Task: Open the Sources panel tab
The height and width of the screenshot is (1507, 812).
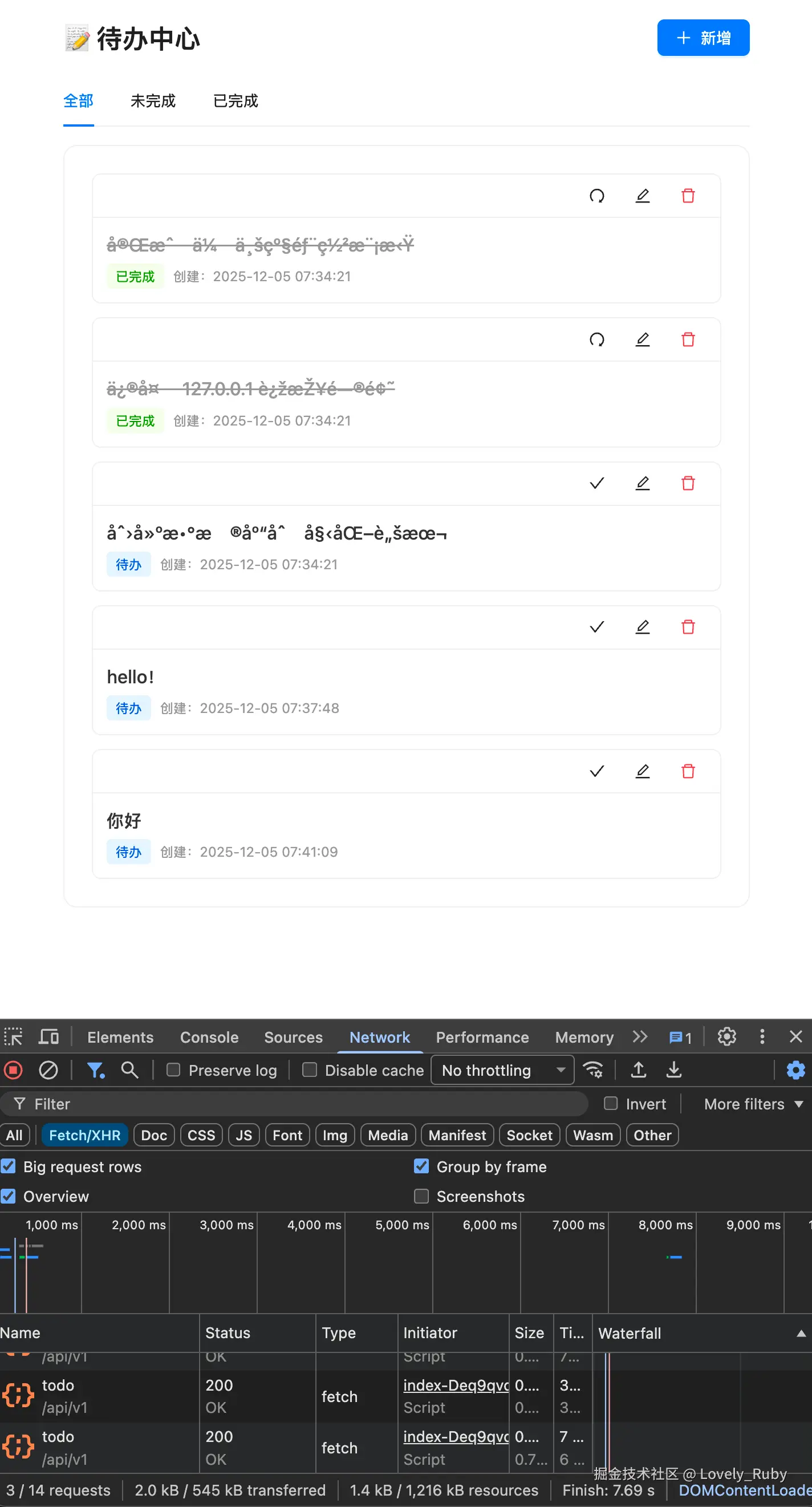Action: (293, 1037)
